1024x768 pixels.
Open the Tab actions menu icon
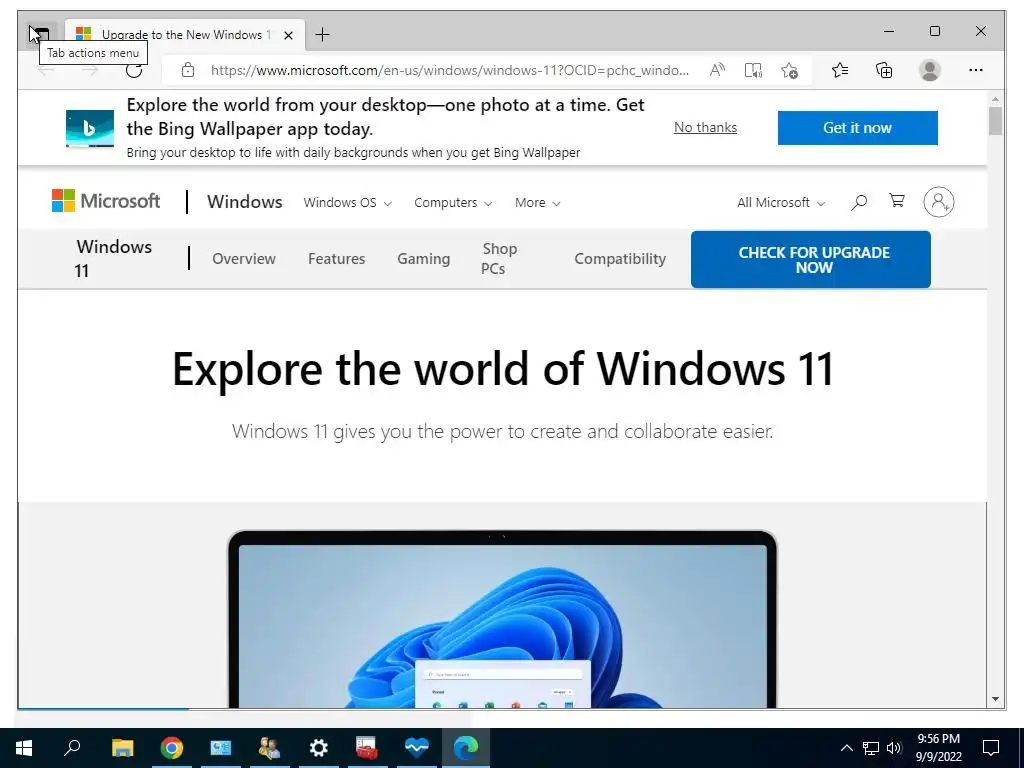pos(40,33)
